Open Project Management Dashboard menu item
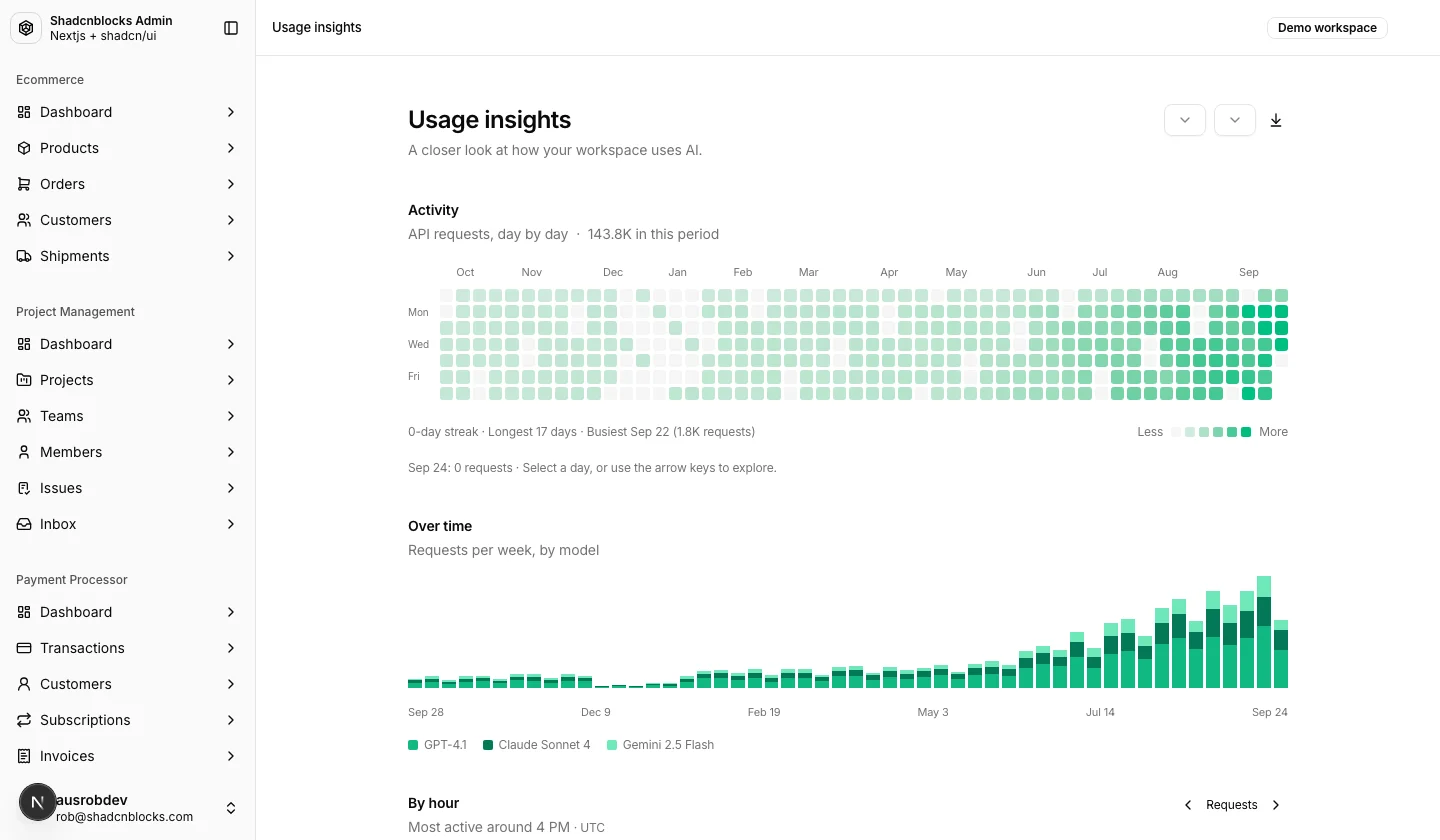Image resolution: width=1440 pixels, height=840 pixels. coord(128,344)
